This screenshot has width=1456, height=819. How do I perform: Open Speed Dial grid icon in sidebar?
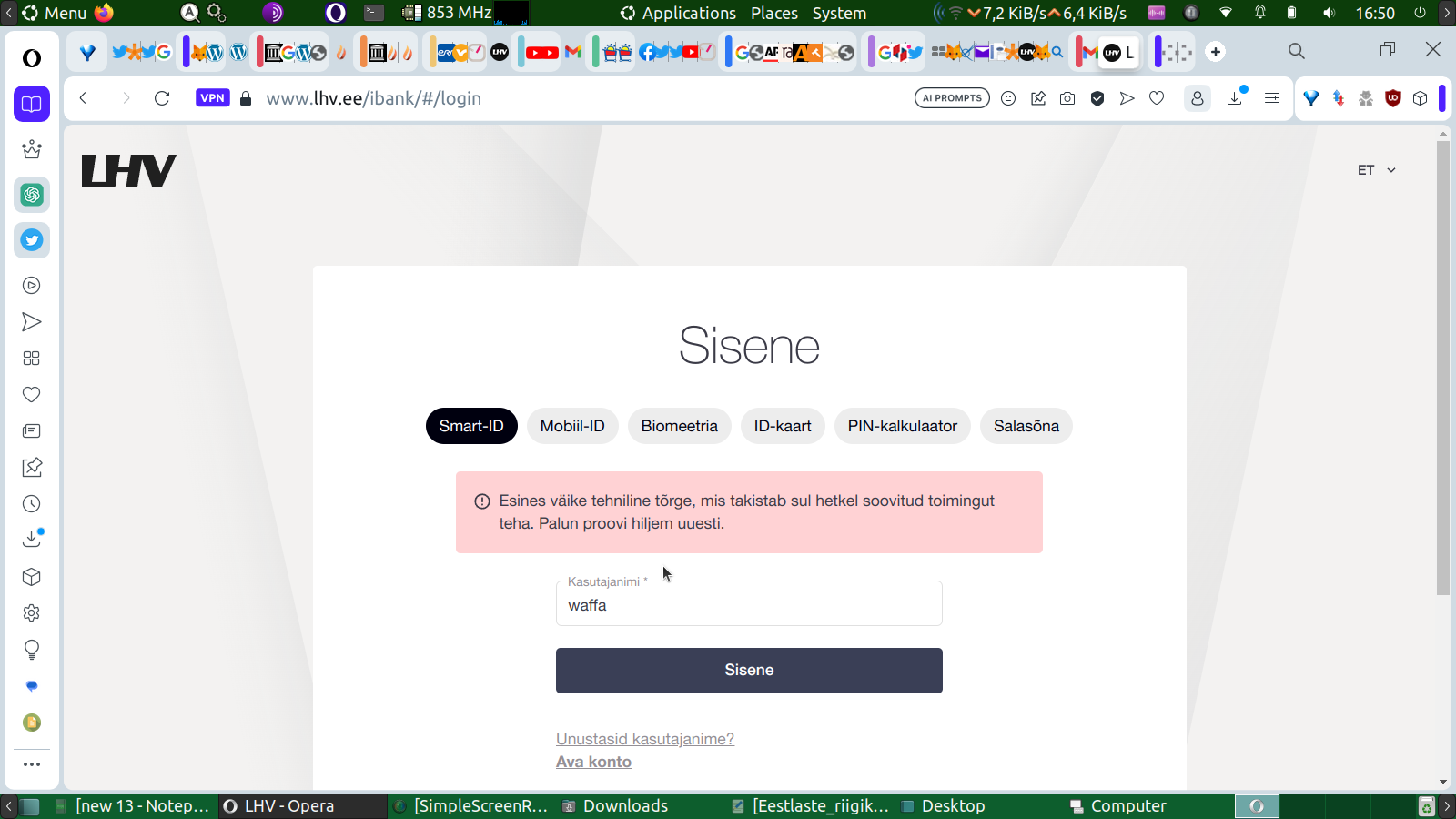[32, 359]
